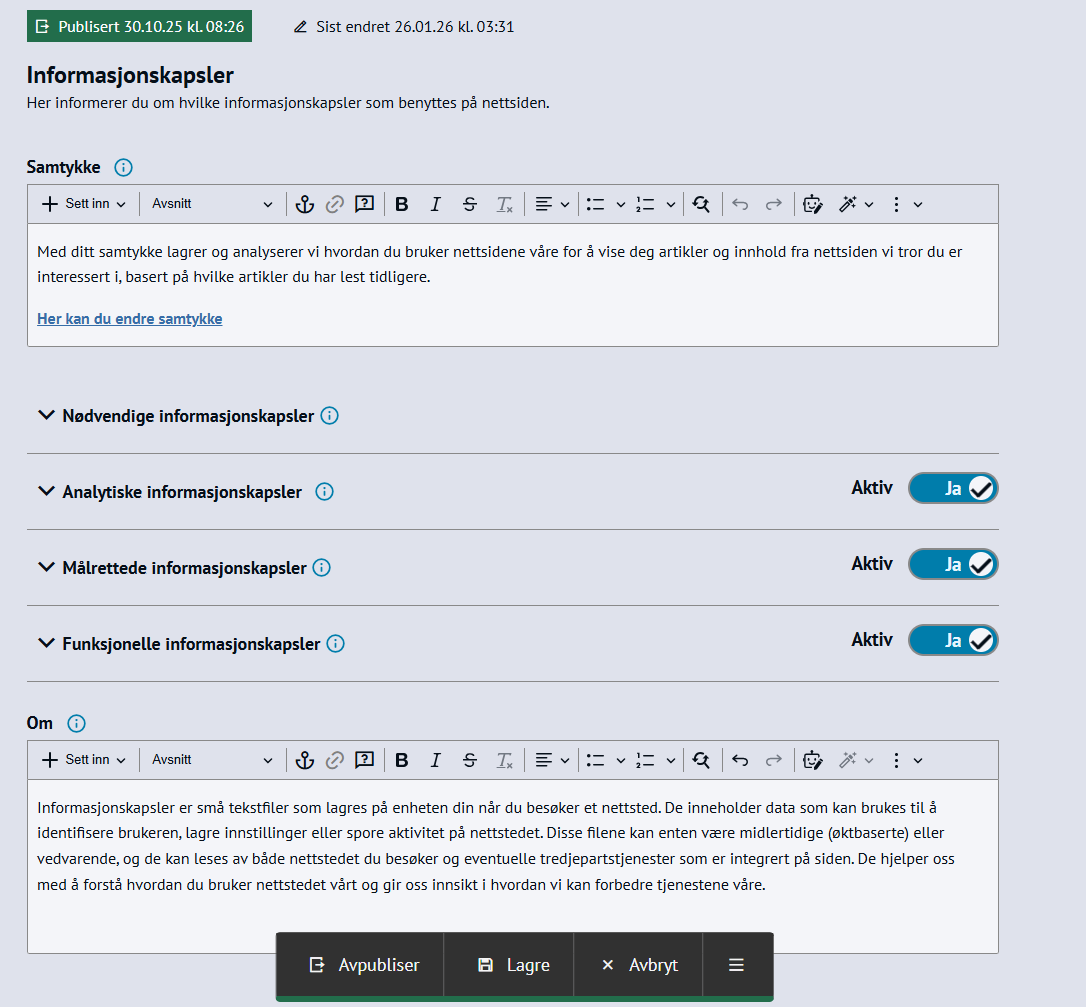Click the Avpubliser button

365,965
